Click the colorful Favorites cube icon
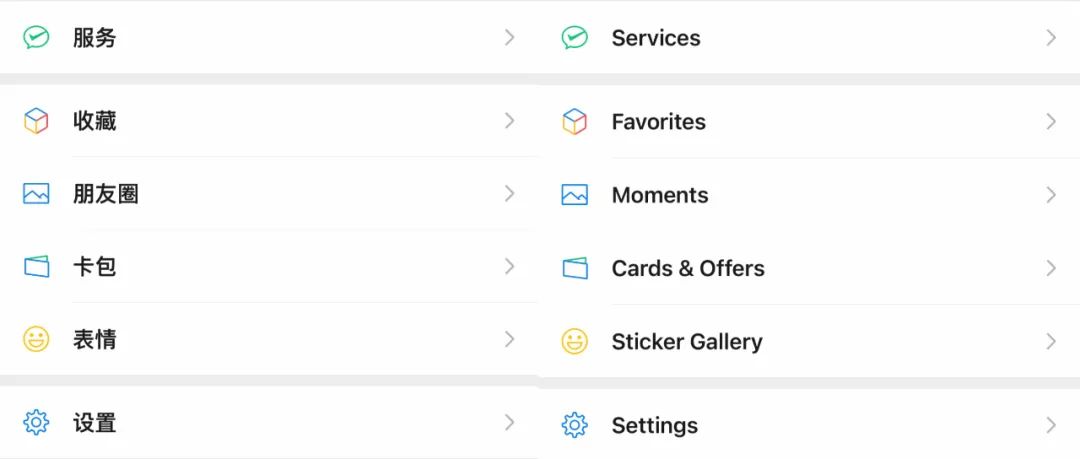Image resolution: width=1080 pixels, height=459 pixels. [x=574, y=122]
